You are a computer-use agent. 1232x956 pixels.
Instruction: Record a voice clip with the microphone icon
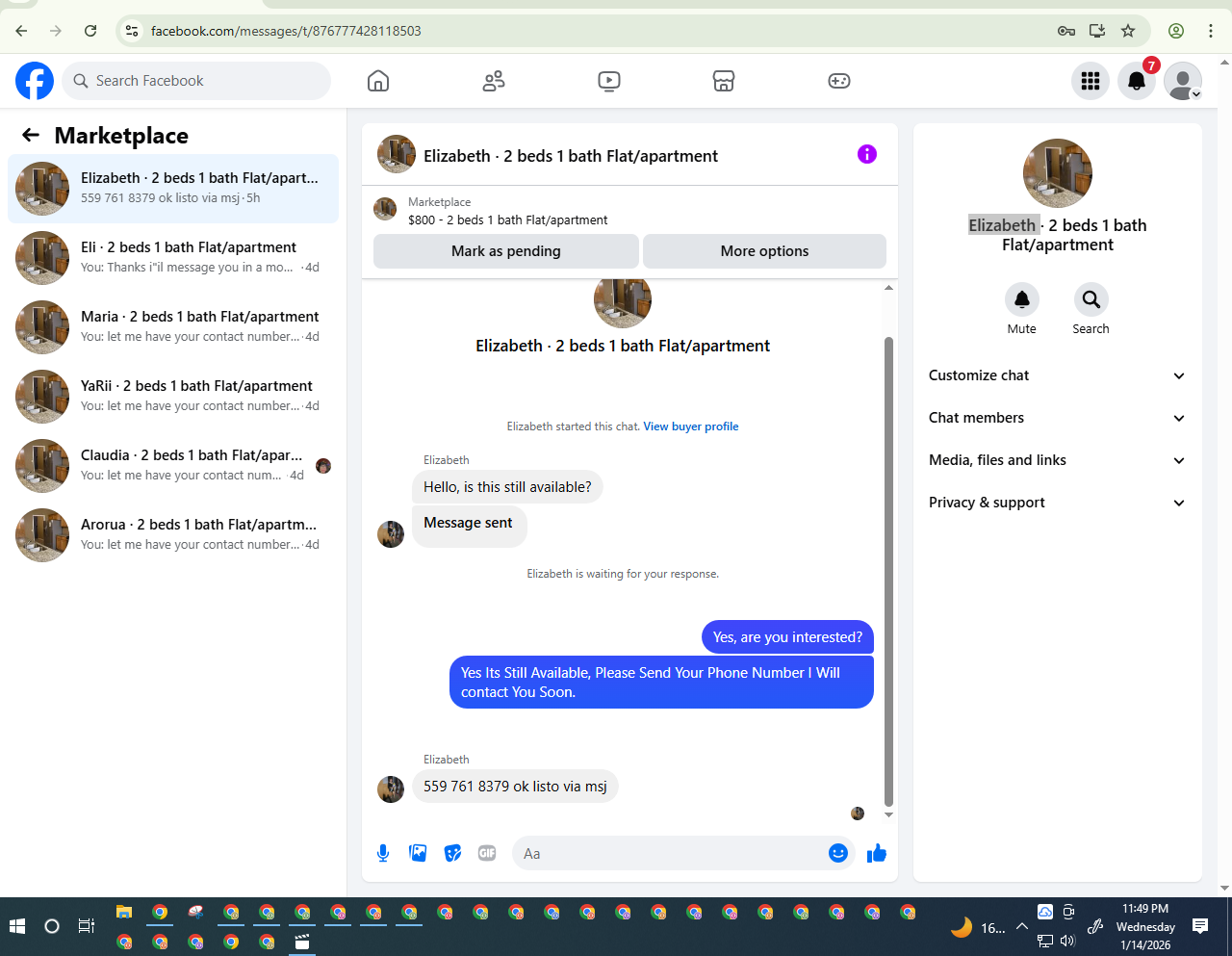pyautogui.click(x=383, y=853)
